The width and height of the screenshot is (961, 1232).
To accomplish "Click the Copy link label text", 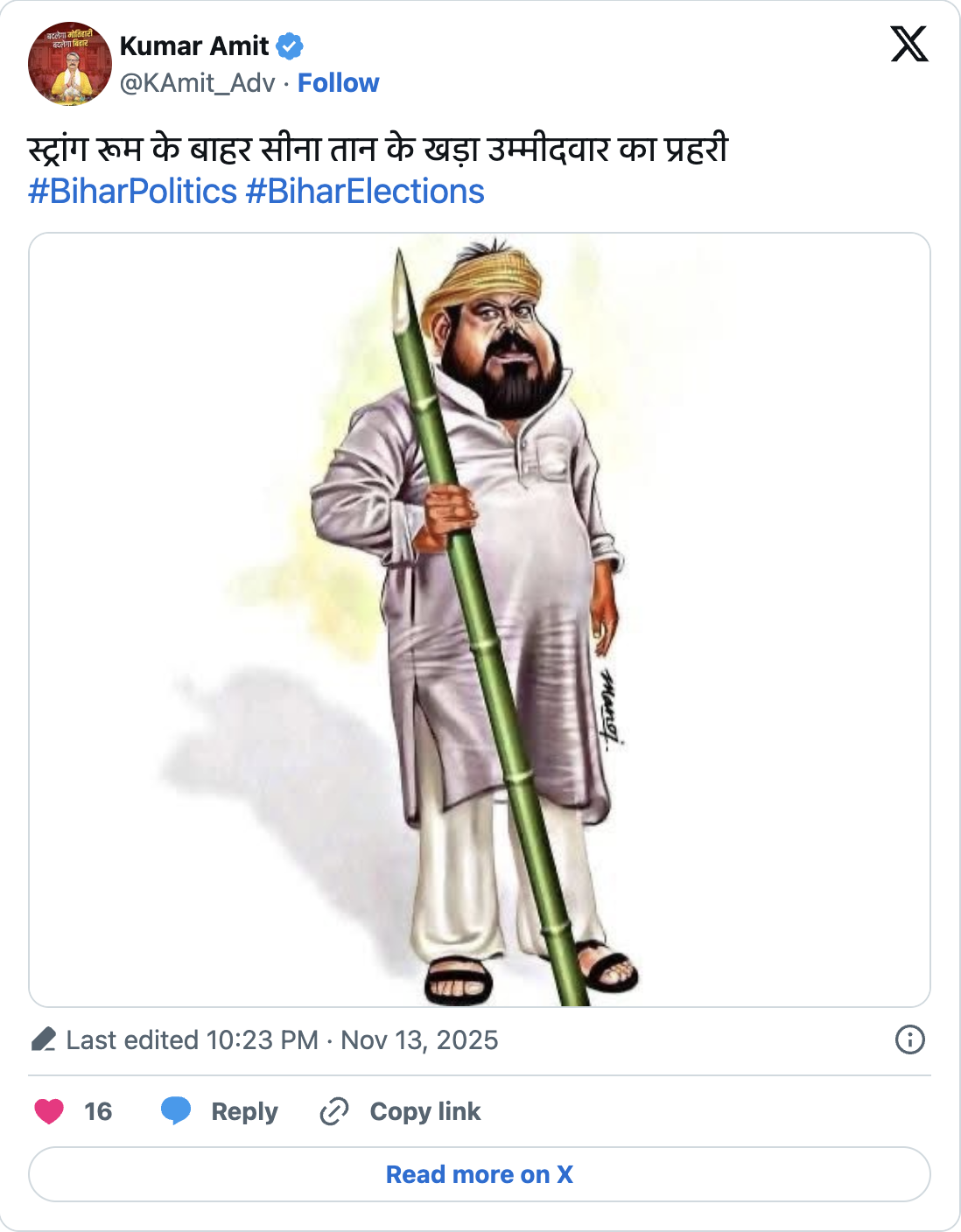I will [x=425, y=1109].
